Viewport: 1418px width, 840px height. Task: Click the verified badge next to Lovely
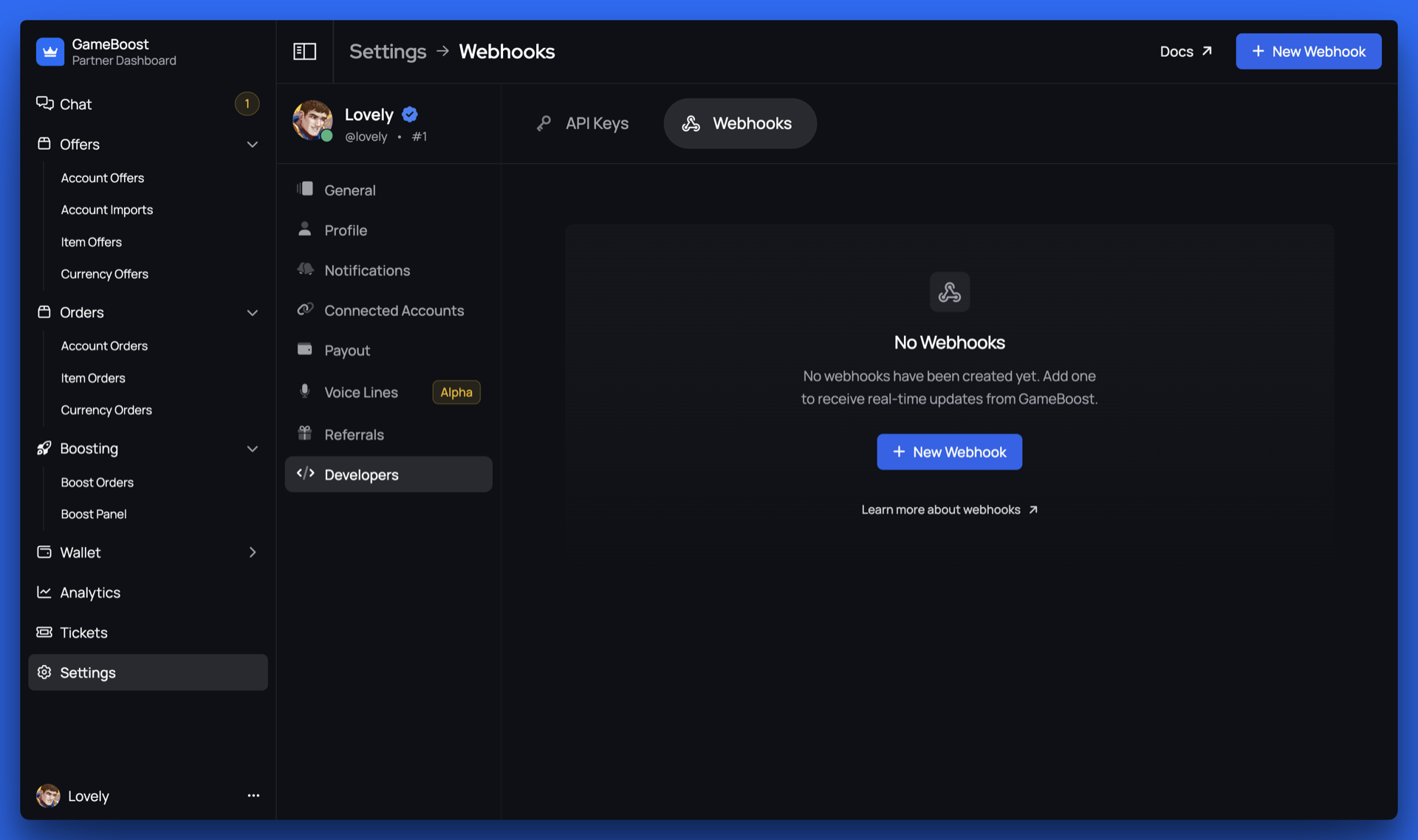click(410, 114)
